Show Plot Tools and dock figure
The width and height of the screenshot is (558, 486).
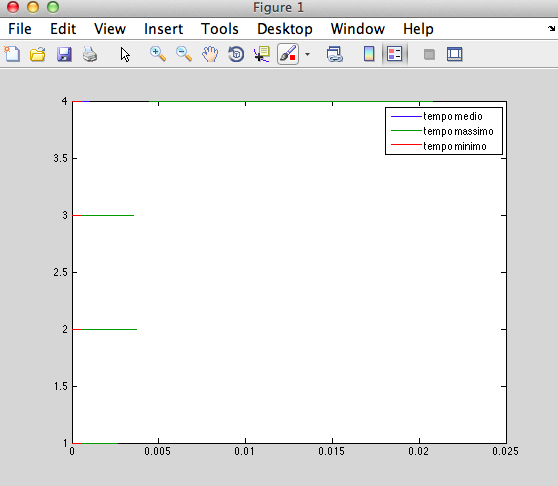[454, 54]
